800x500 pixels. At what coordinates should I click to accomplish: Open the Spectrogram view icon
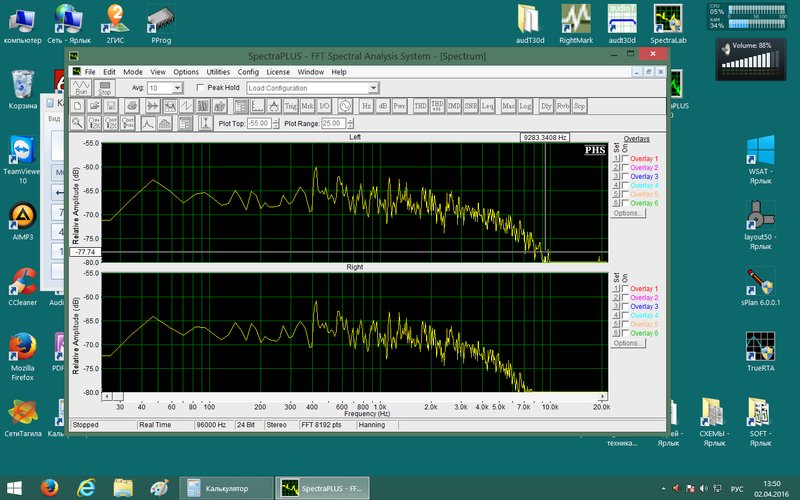[203, 106]
